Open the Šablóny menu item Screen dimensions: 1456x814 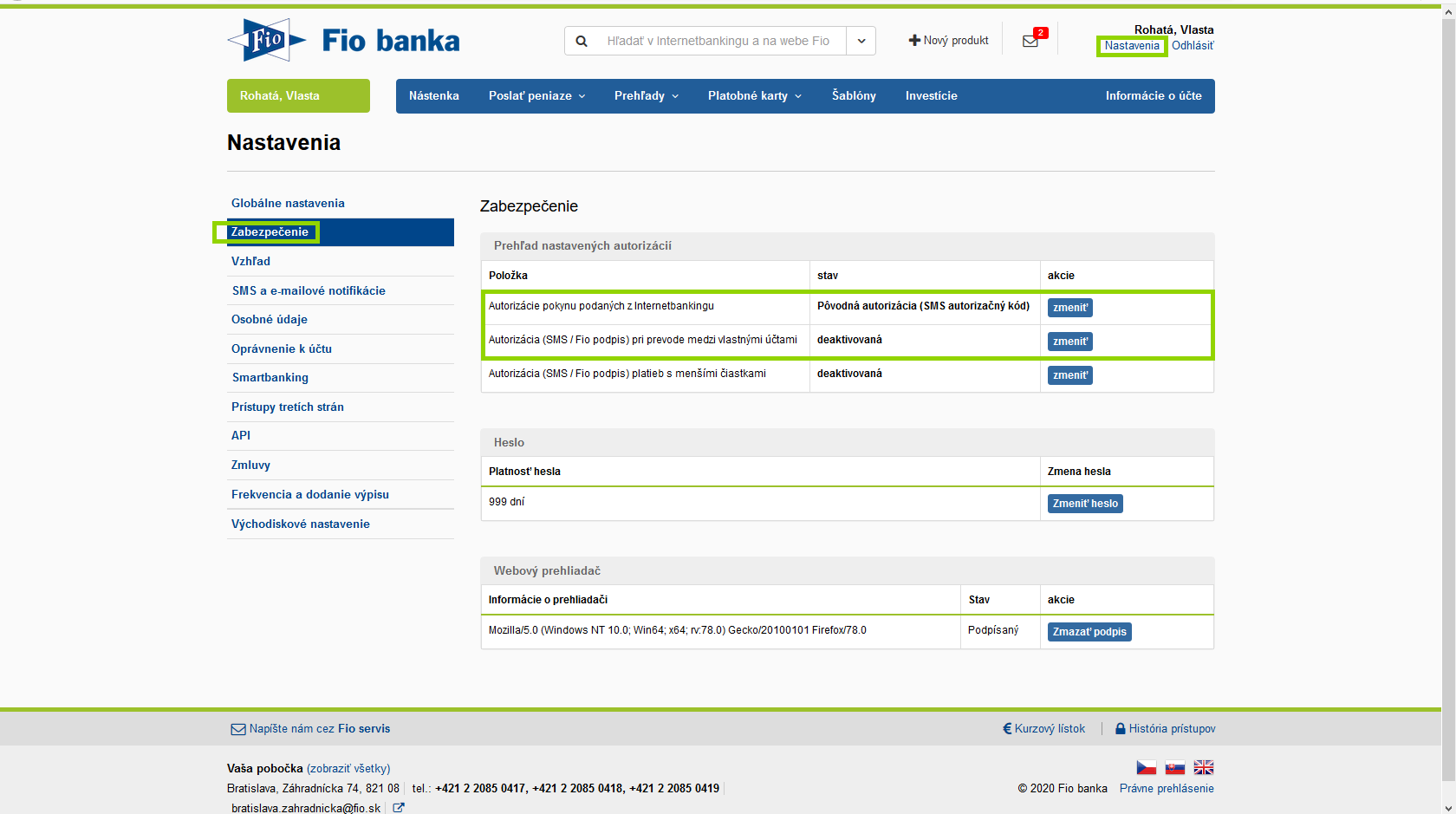pyautogui.click(x=854, y=96)
